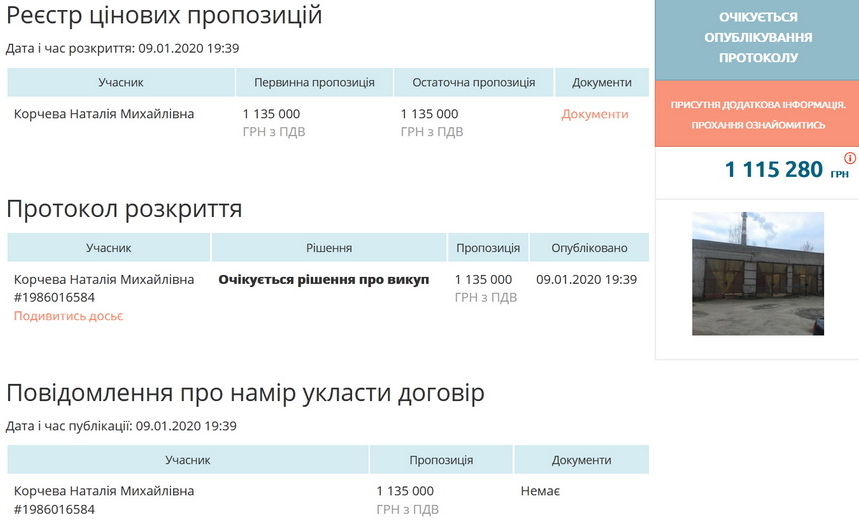859x521 pixels.
Task: Open the orange Документи link for Корчева
Action: click(595, 114)
